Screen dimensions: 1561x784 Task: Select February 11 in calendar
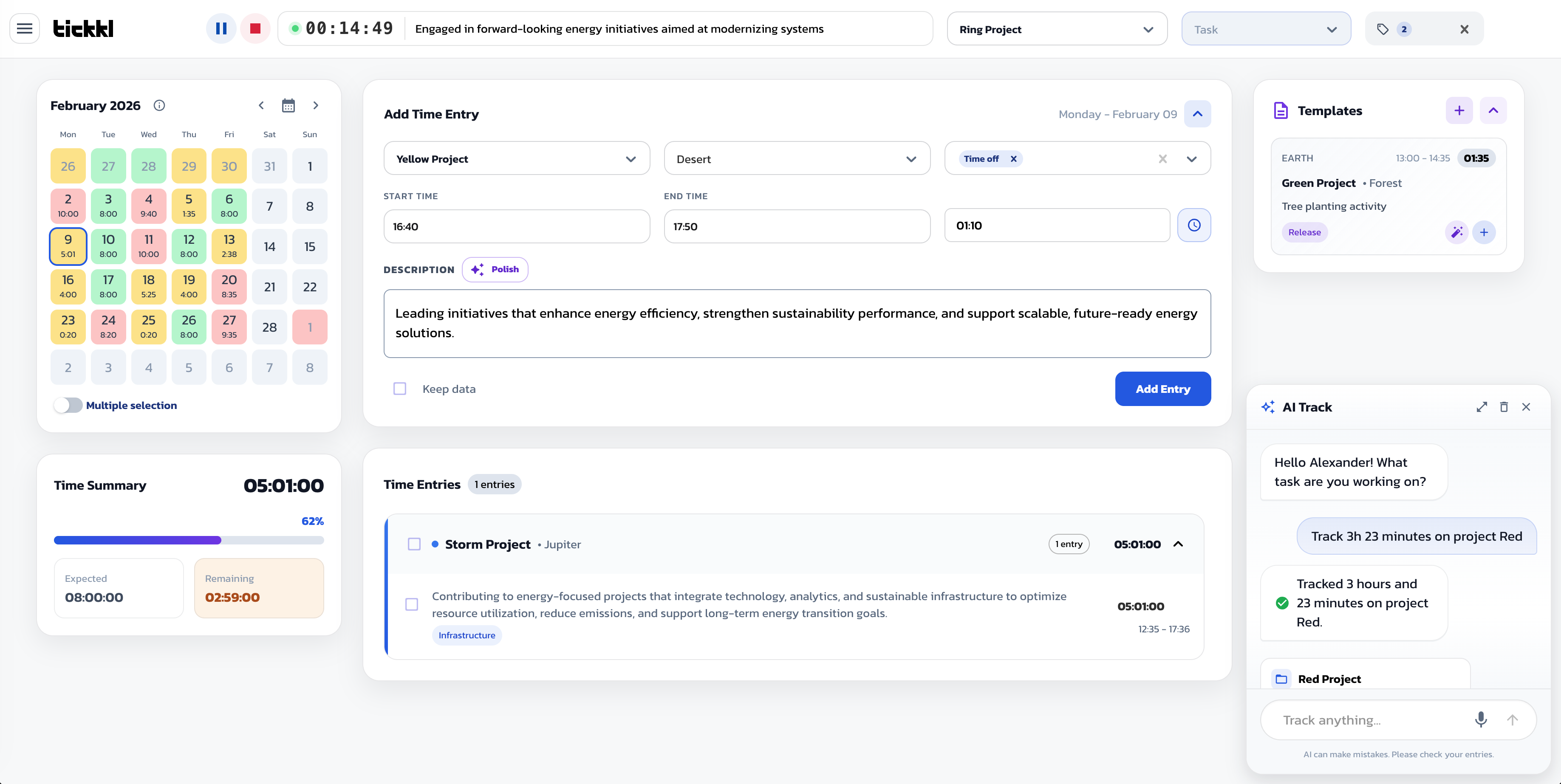point(148,246)
